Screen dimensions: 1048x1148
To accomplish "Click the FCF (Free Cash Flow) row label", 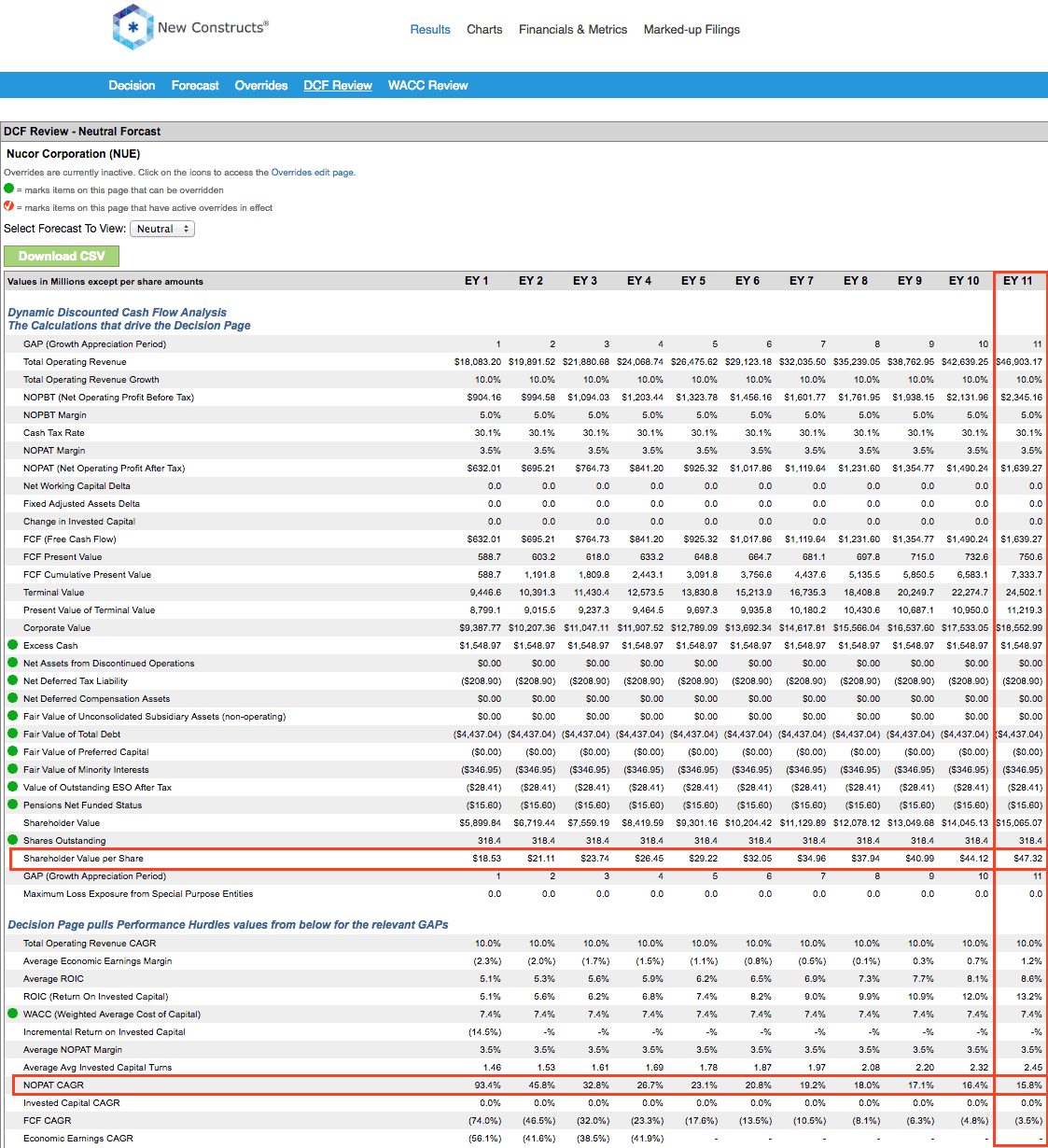I will point(70,539).
